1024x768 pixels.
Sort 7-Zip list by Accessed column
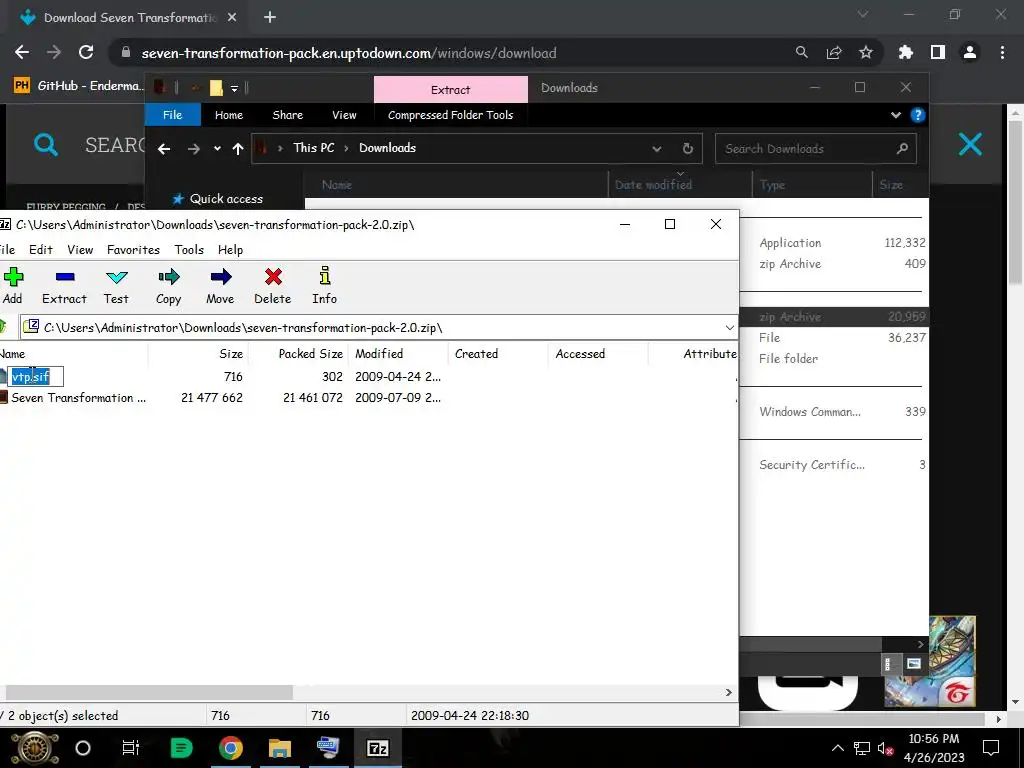tap(599, 354)
